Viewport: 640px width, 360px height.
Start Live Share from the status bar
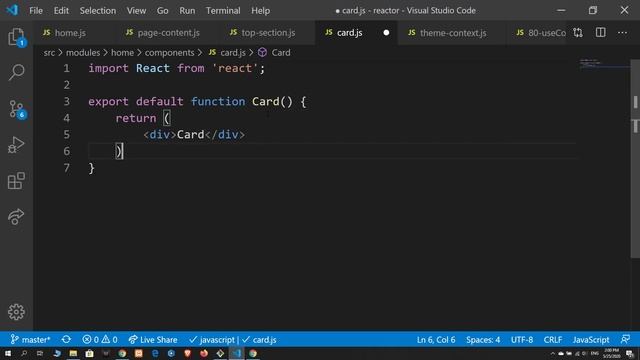153,340
